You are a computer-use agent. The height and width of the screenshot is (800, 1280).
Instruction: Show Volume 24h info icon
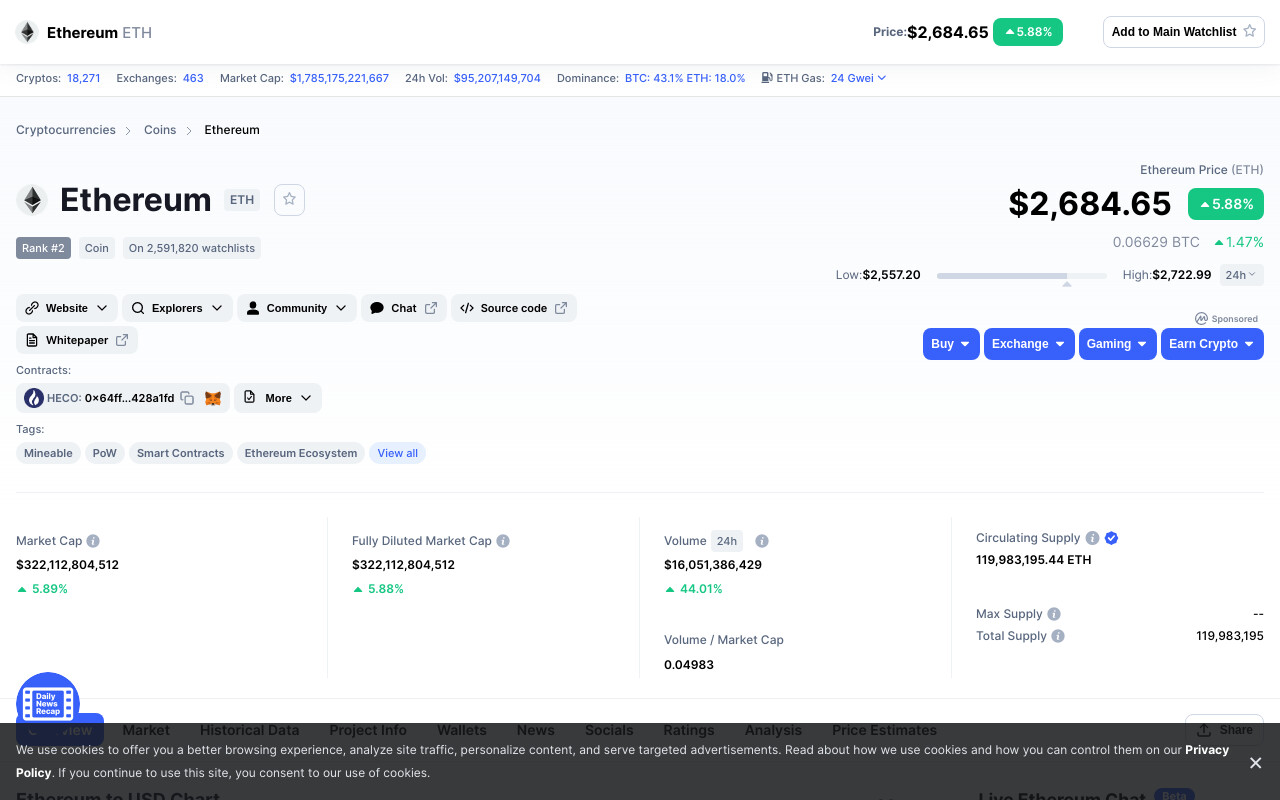point(762,541)
